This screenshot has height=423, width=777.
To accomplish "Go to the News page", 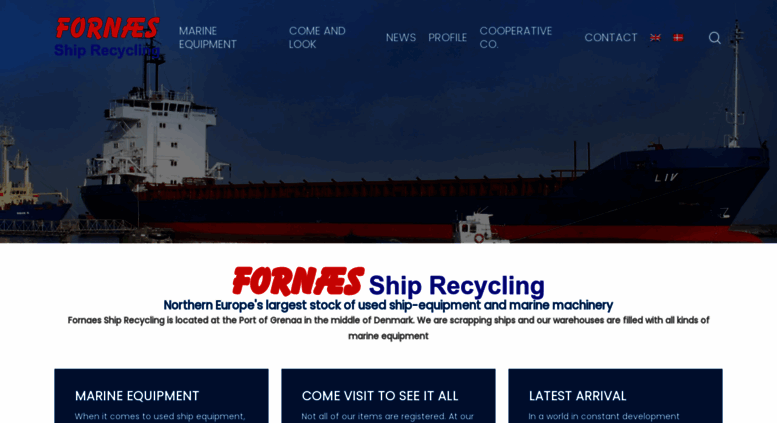I will (x=400, y=38).
